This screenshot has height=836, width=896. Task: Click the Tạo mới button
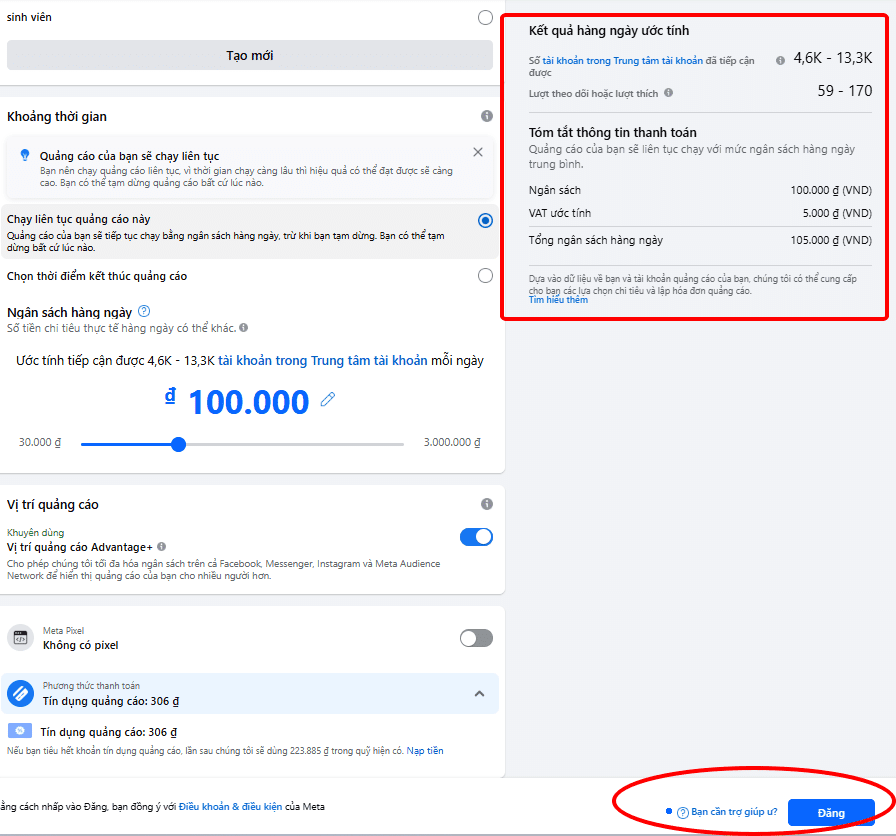[x=250, y=55]
